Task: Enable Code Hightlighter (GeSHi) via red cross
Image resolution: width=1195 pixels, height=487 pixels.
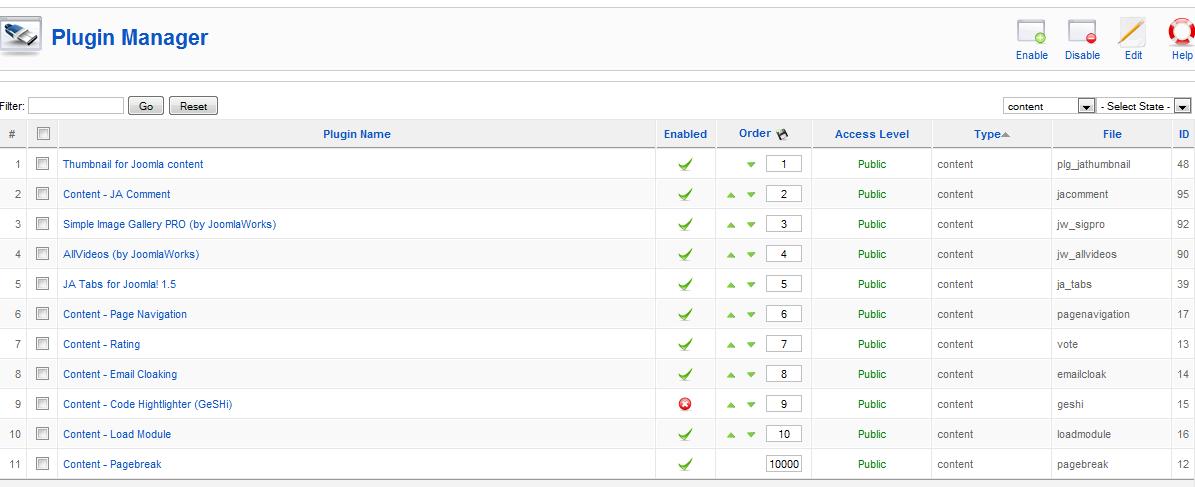Action: click(685, 404)
